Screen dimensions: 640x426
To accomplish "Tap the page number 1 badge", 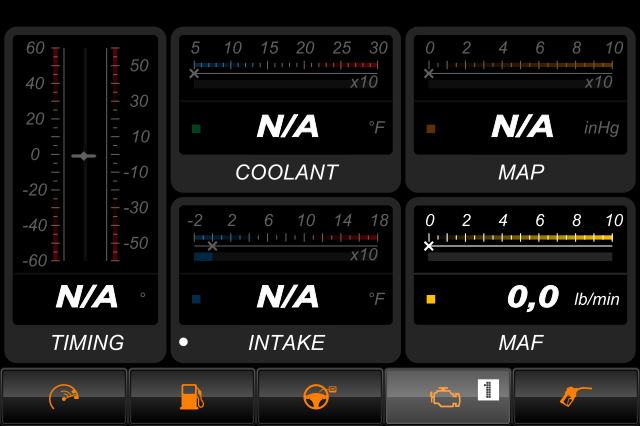I will (x=488, y=390).
